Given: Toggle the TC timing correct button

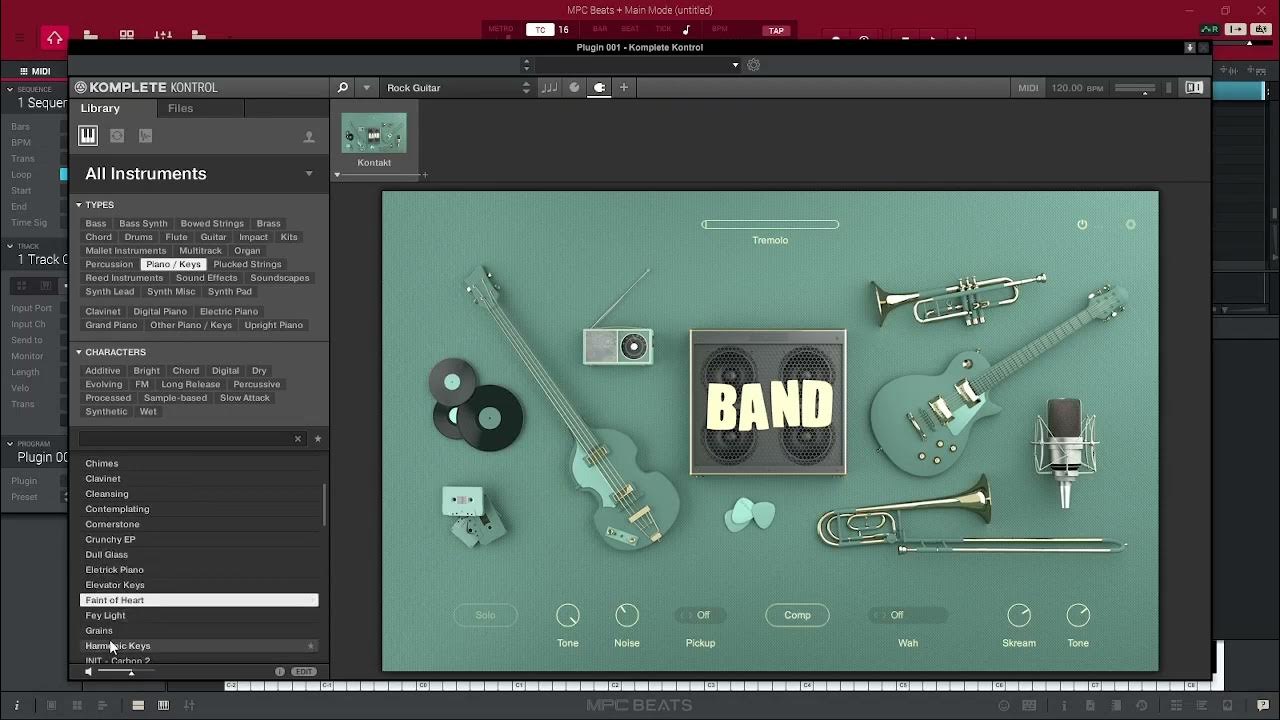Looking at the screenshot, I should tap(540, 30).
